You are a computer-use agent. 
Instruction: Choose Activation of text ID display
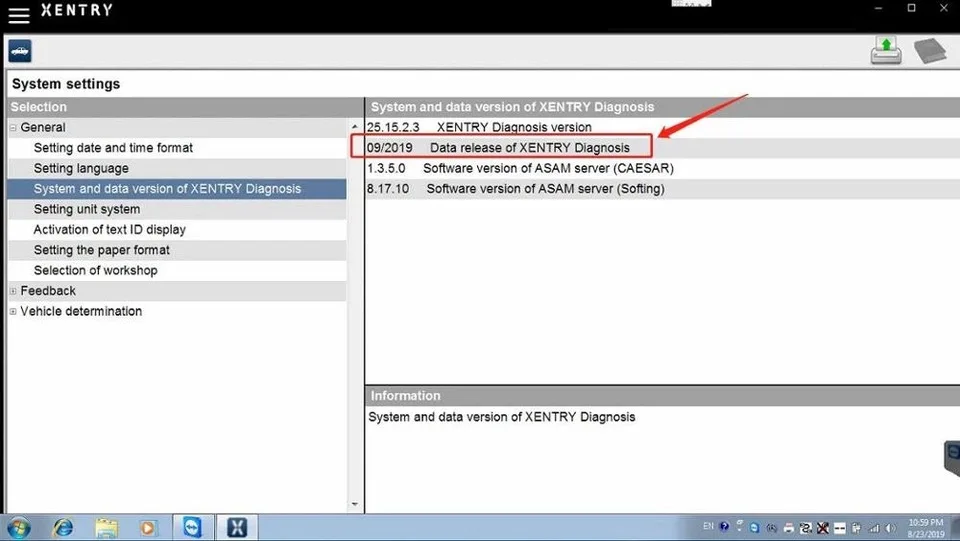pos(110,229)
